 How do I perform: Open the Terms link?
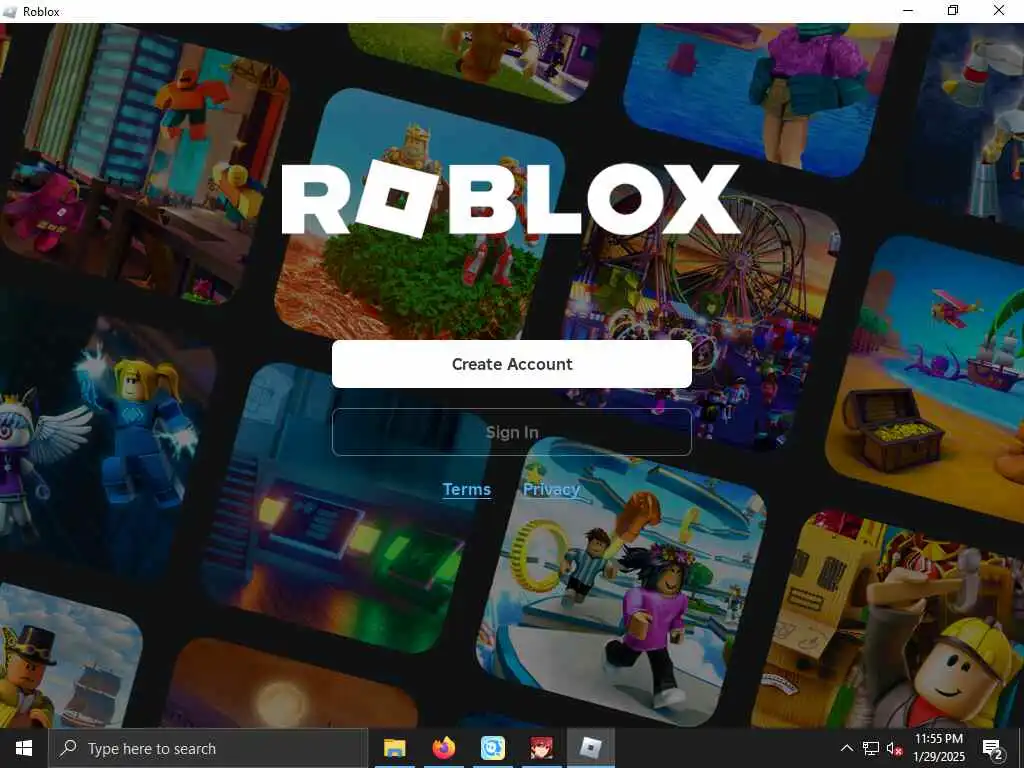(466, 489)
